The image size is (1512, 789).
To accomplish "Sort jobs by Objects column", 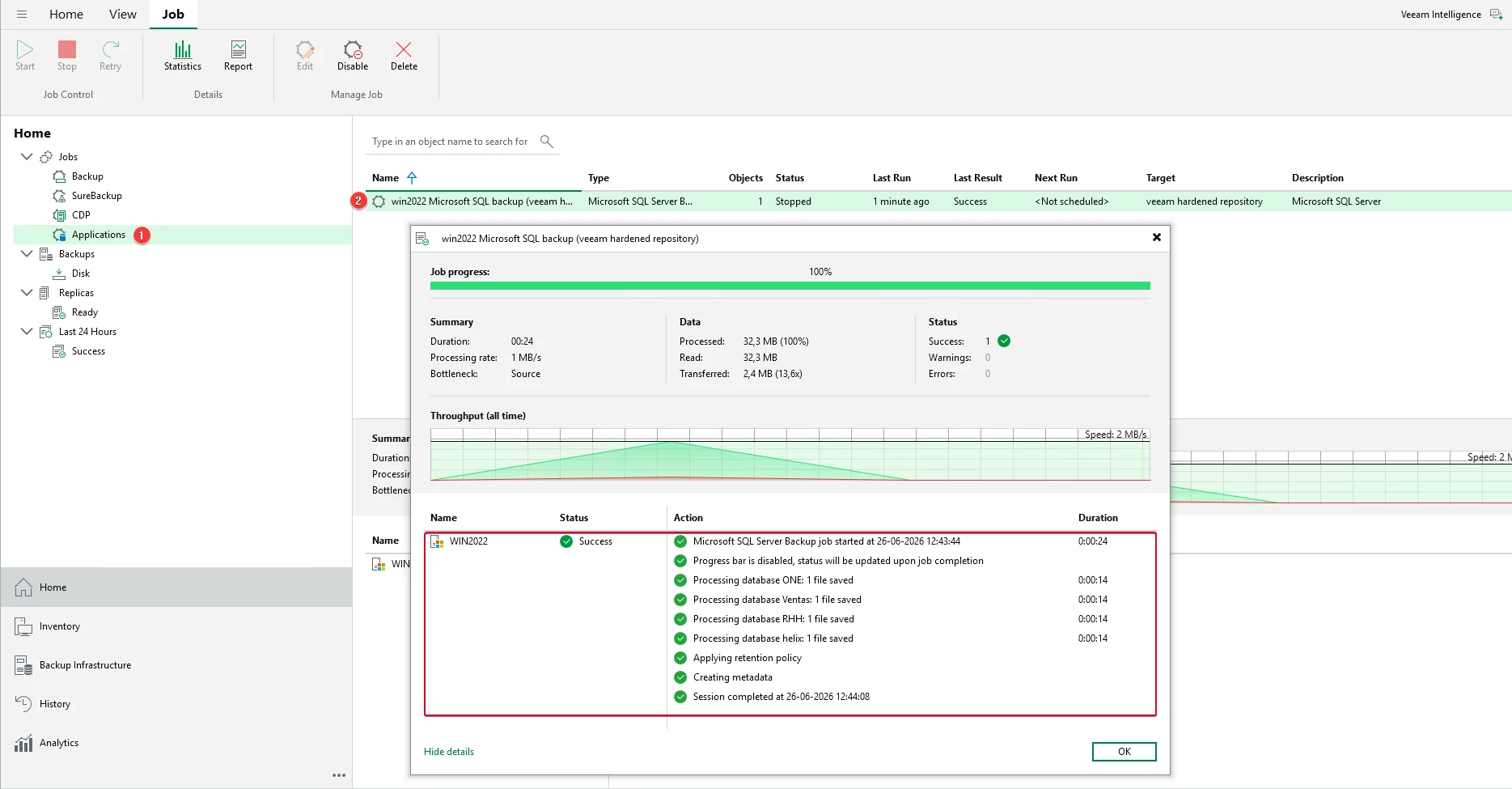I will (x=746, y=178).
